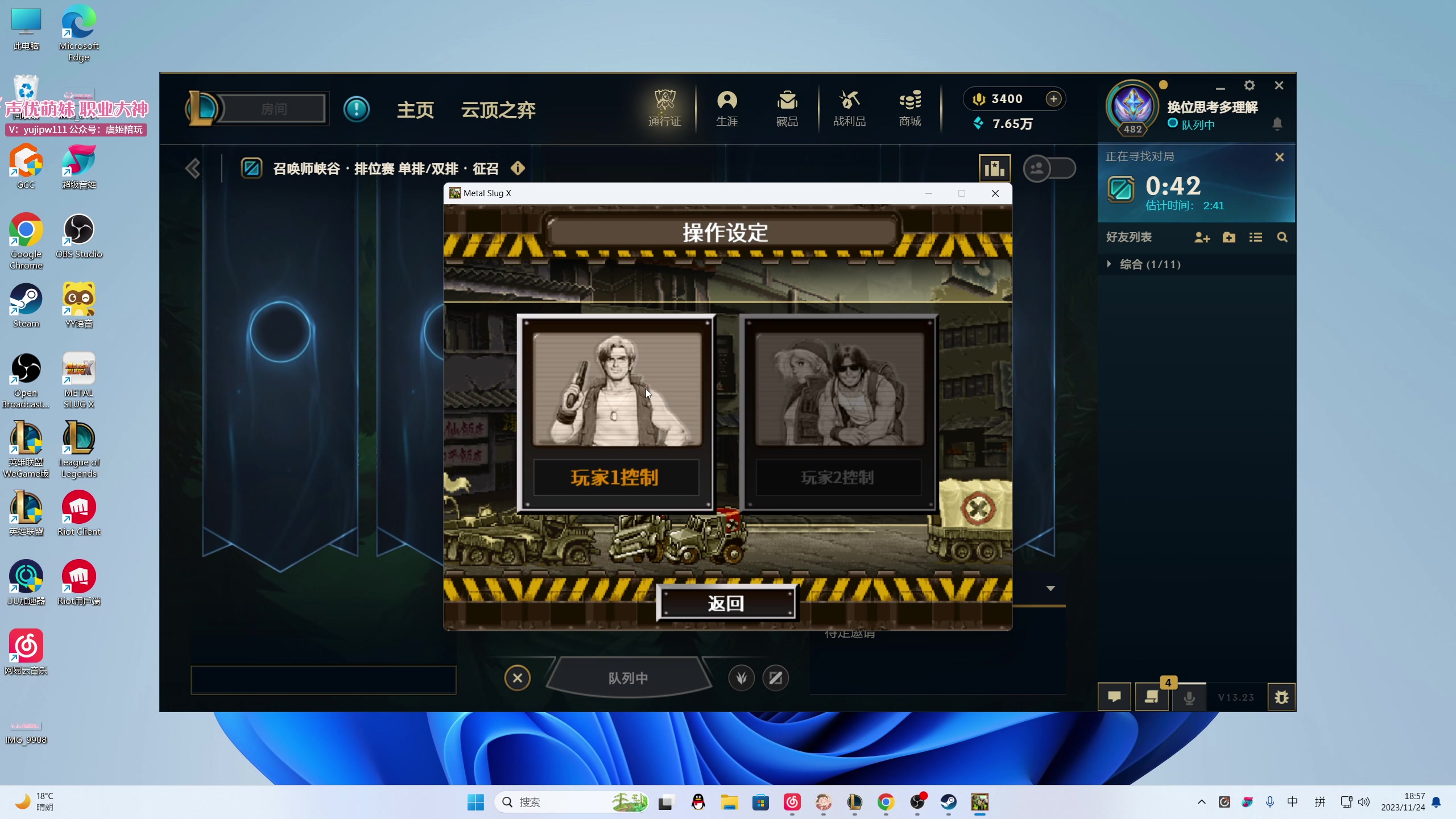The height and width of the screenshot is (819, 1456).
Task: Open the 商城 store icon
Action: coord(910,108)
